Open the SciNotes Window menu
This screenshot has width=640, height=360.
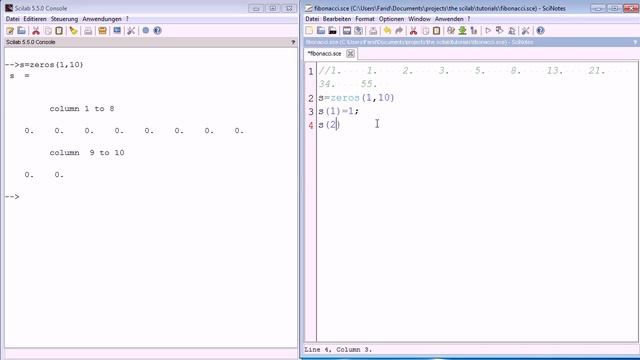pyautogui.click(x=420, y=19)
